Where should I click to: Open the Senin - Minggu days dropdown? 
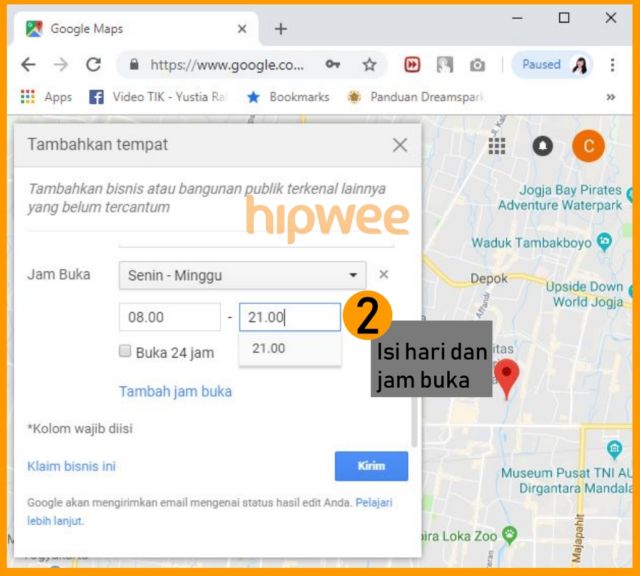[242, 276]
